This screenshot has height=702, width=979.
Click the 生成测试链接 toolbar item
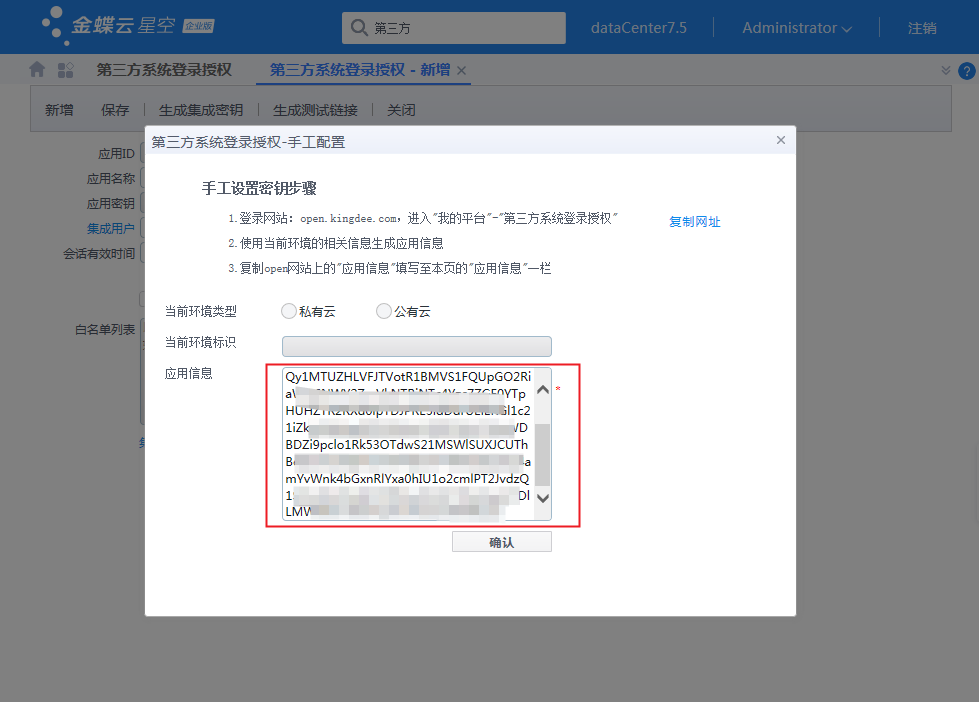[x=315, y=110]
